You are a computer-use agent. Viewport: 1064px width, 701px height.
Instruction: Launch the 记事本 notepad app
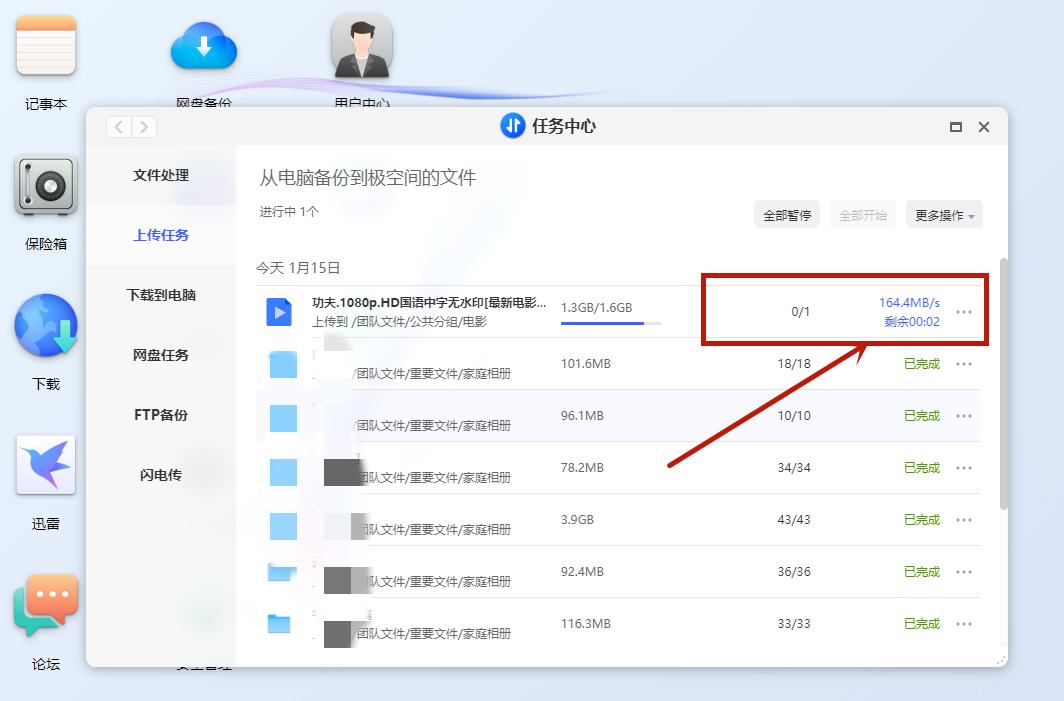tap(44, 46)
